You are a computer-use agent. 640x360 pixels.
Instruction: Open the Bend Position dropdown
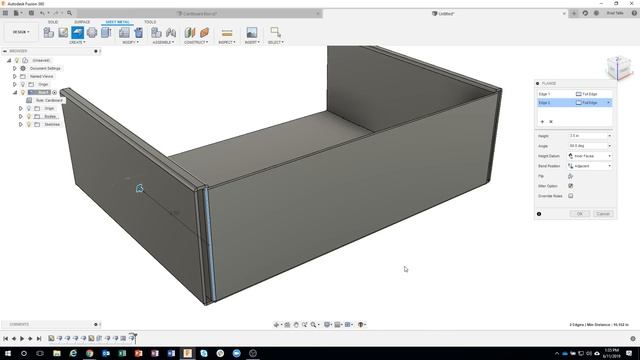click(590, 166)
